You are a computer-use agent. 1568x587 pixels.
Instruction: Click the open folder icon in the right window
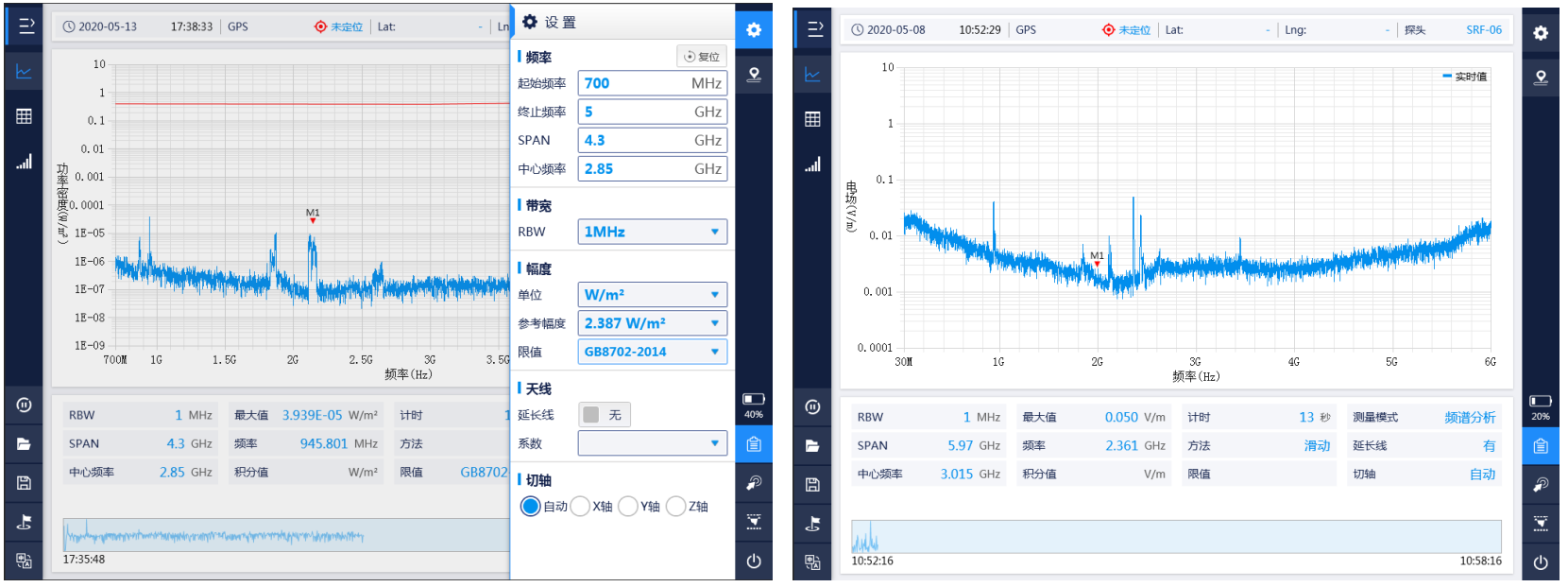812,446
